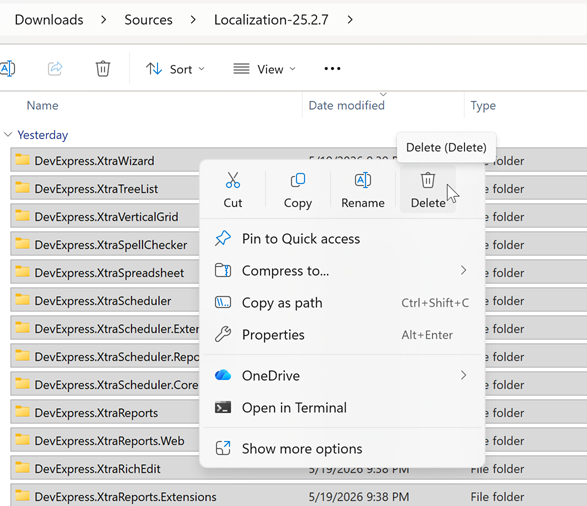
Task: Click the pin icon for Quick access
Action: [x=223, y=238]
